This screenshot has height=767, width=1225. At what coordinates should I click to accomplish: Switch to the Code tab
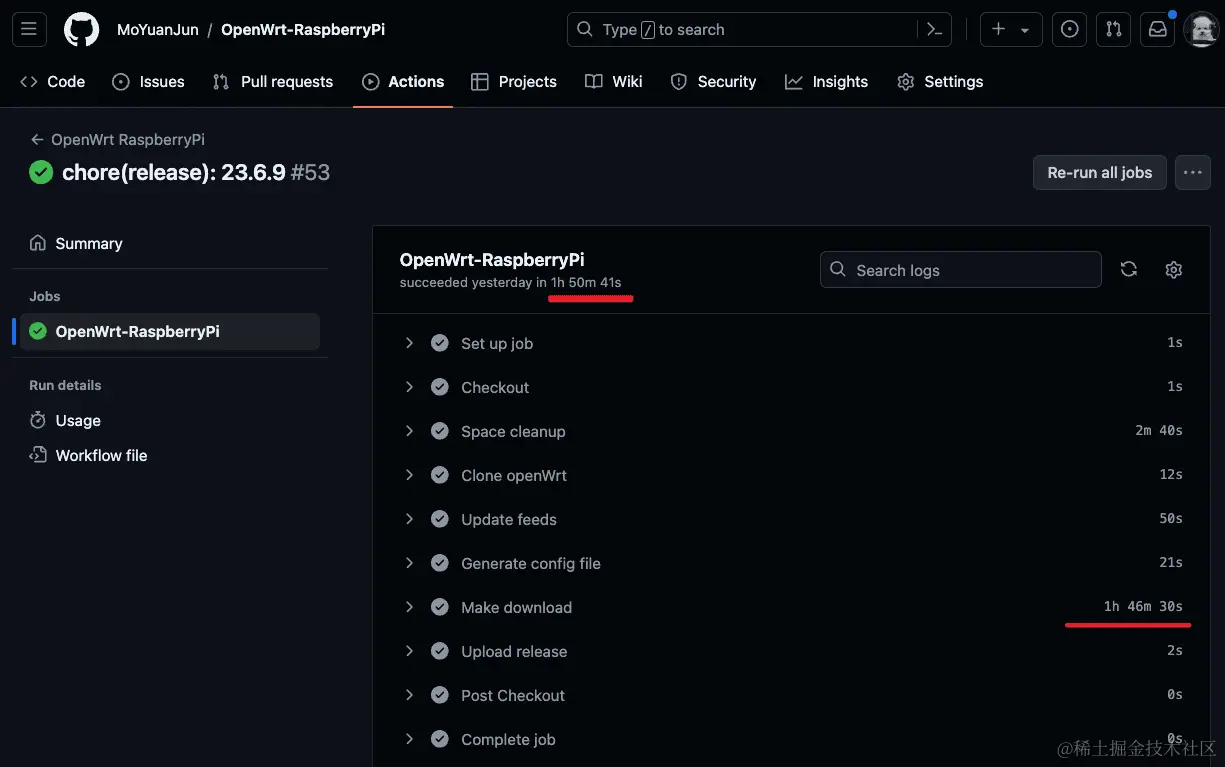(53, 82)
